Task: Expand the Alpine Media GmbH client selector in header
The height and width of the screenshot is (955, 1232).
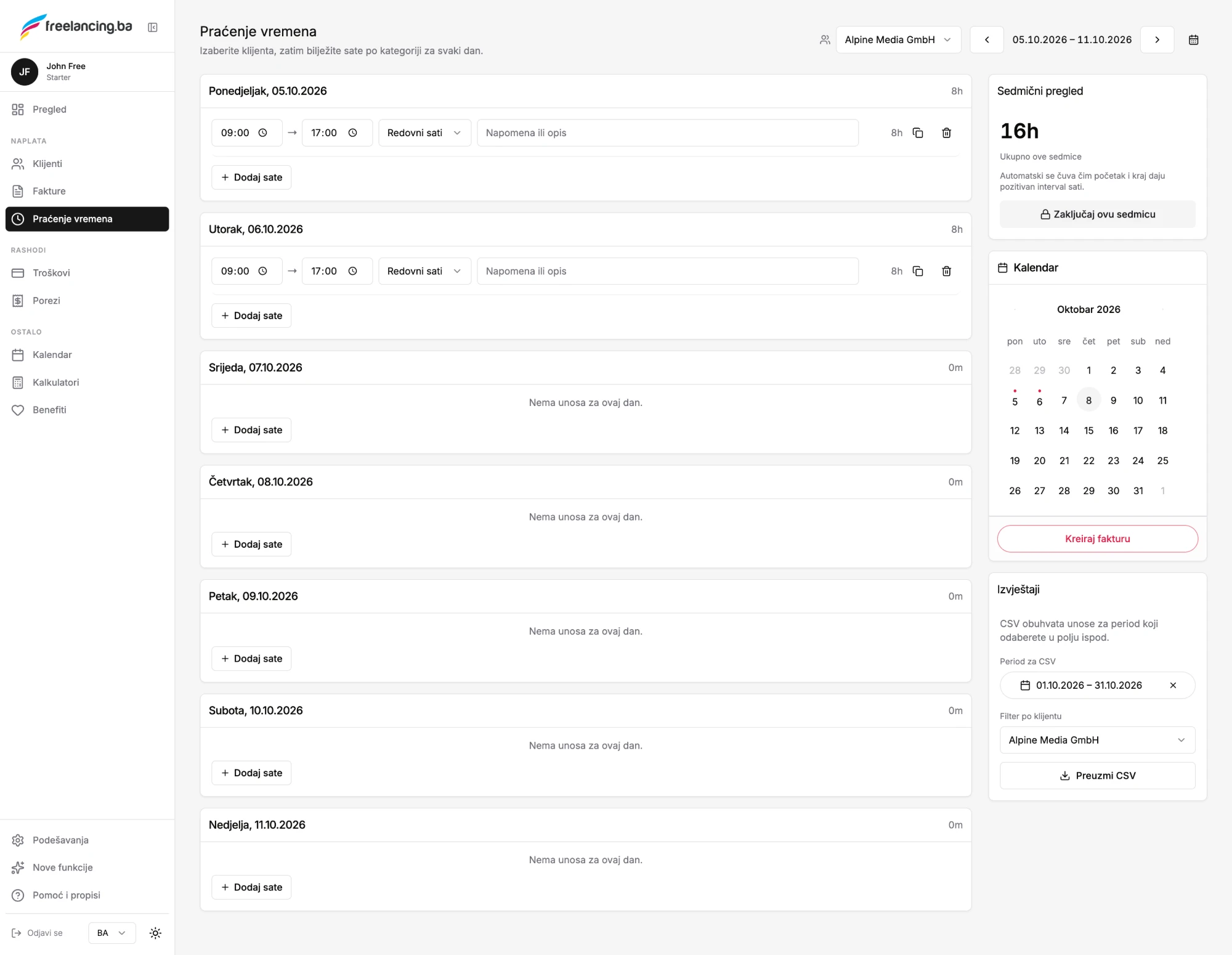Action: tap(898, 40)
